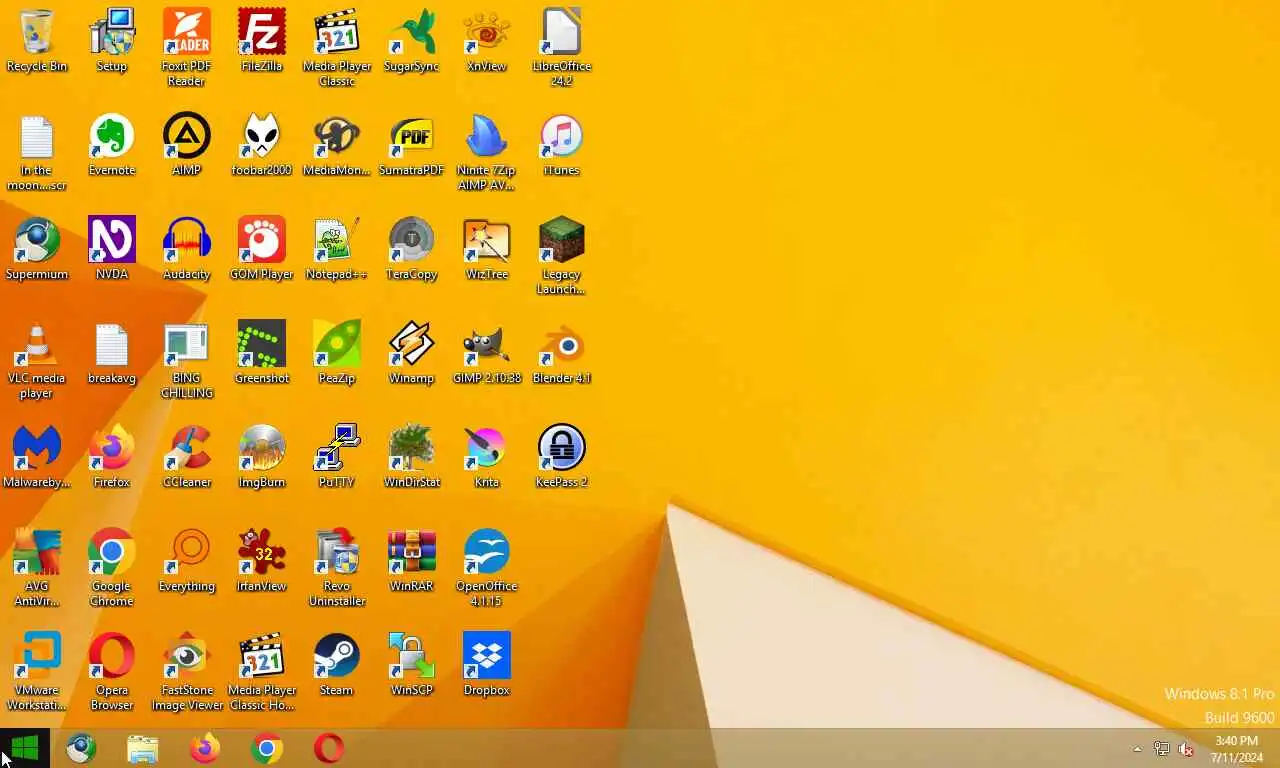Select the Greenshot shortcut
Viewport: 1280px width, 768px height.
(x=262, y=344)
